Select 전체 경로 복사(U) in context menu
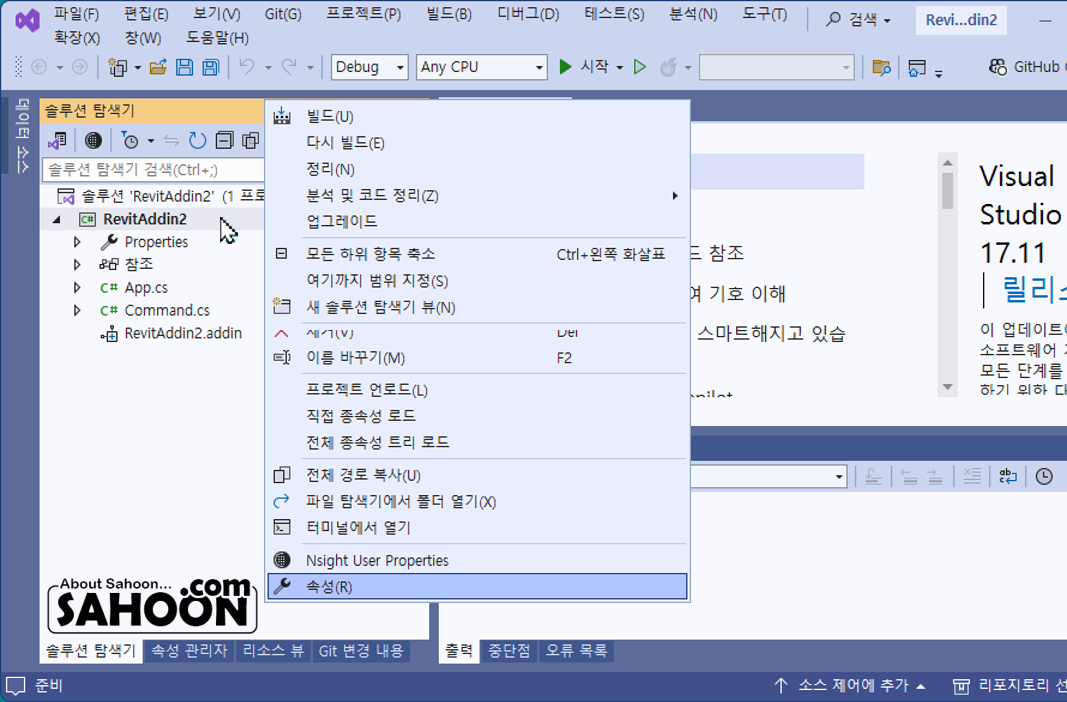The height and width of the screenshot is (702, 1067). click(x=478, y=475)
